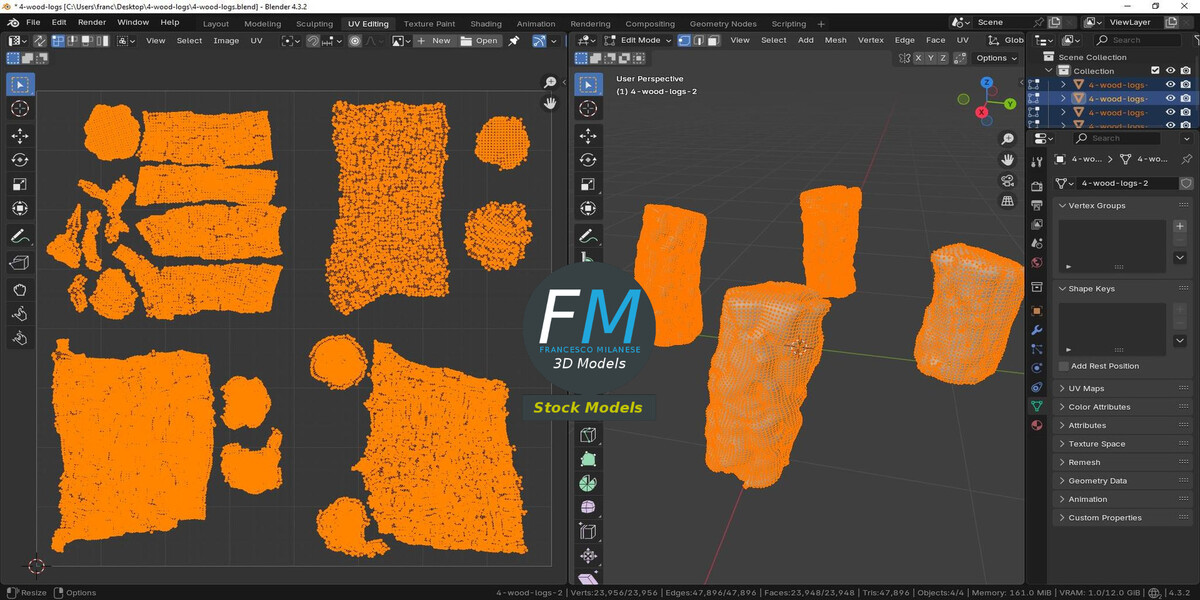Select the Cursor tool in the UV editor toolbar
The image size is (1200, 600).
(20, 108)
